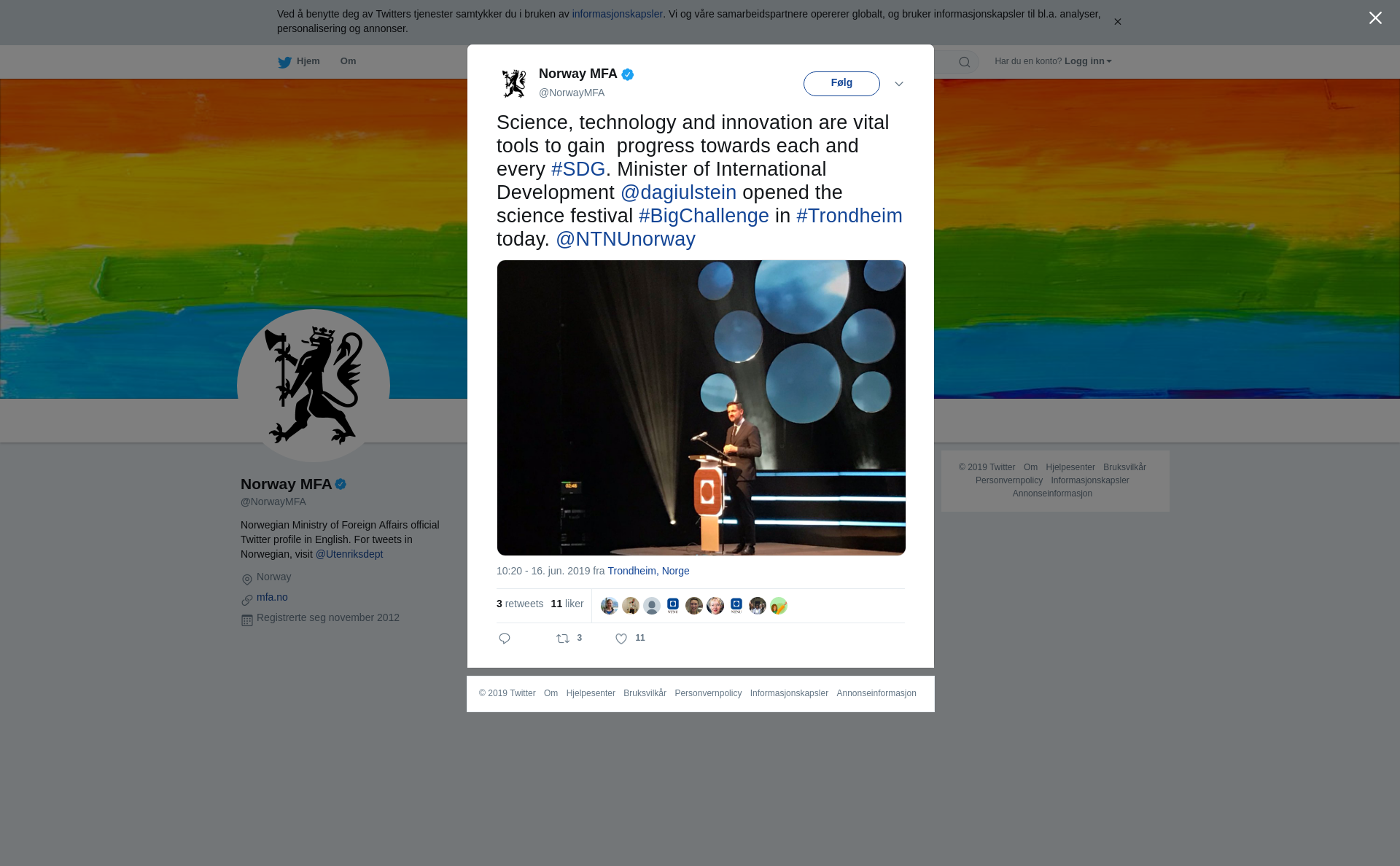This screenshot has width=1400, height=866.
Task: Visit the mfa.no website link
Action: click(x=272, y=597)
